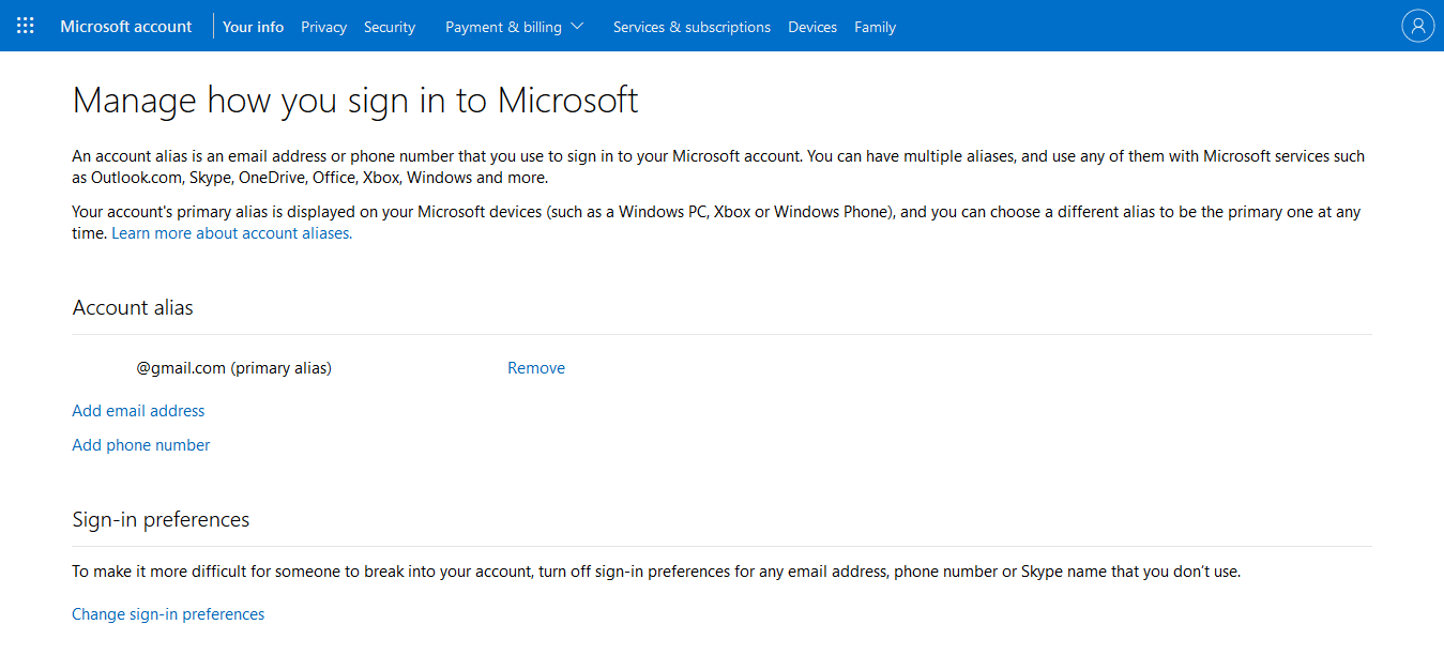Viewport: 1444px width, 670px height.
Task: Click the Sign-in preferences section heading
Action: click(161, 520)
